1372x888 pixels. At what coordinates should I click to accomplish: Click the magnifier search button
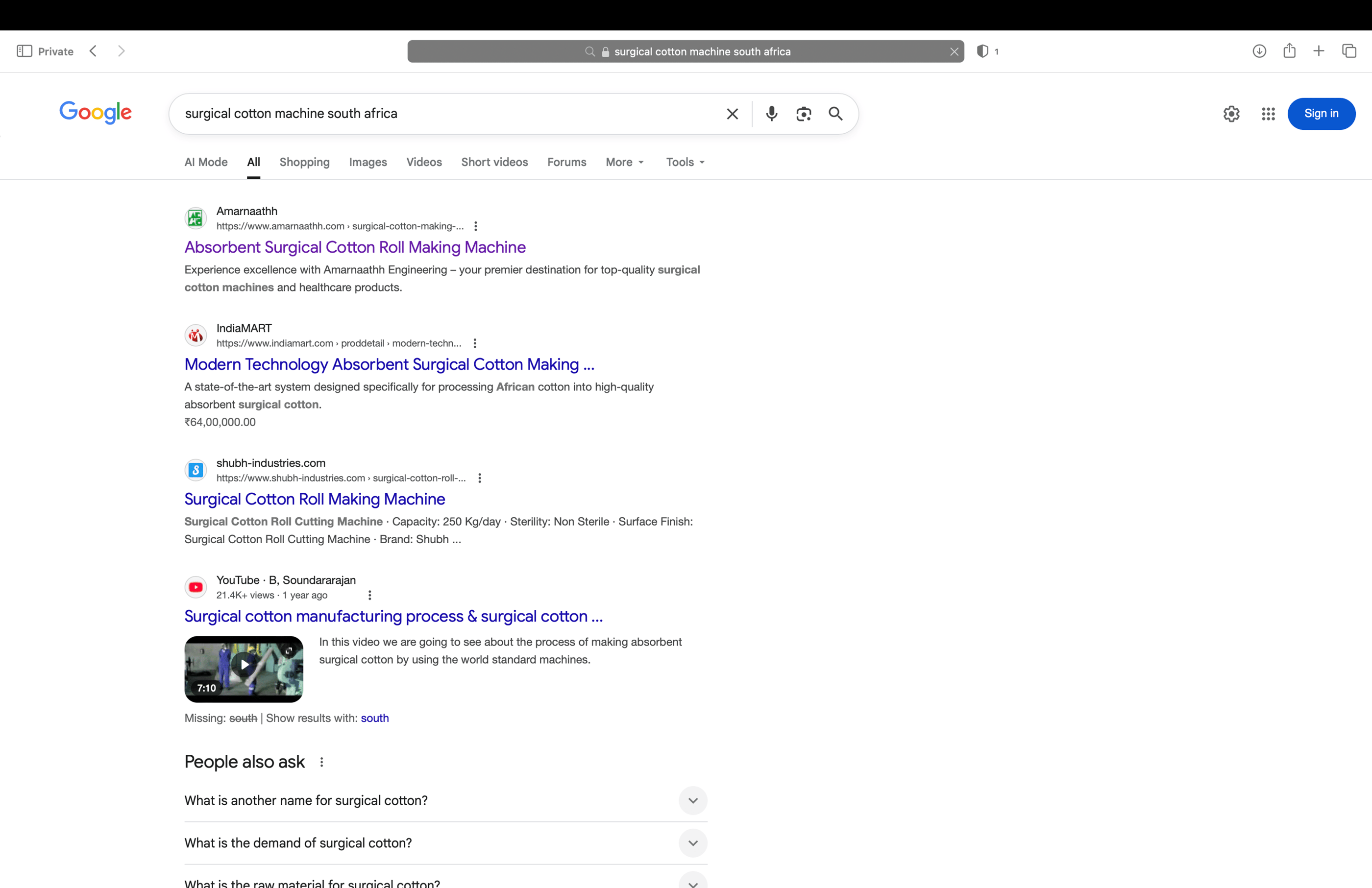tap(835, 114)
